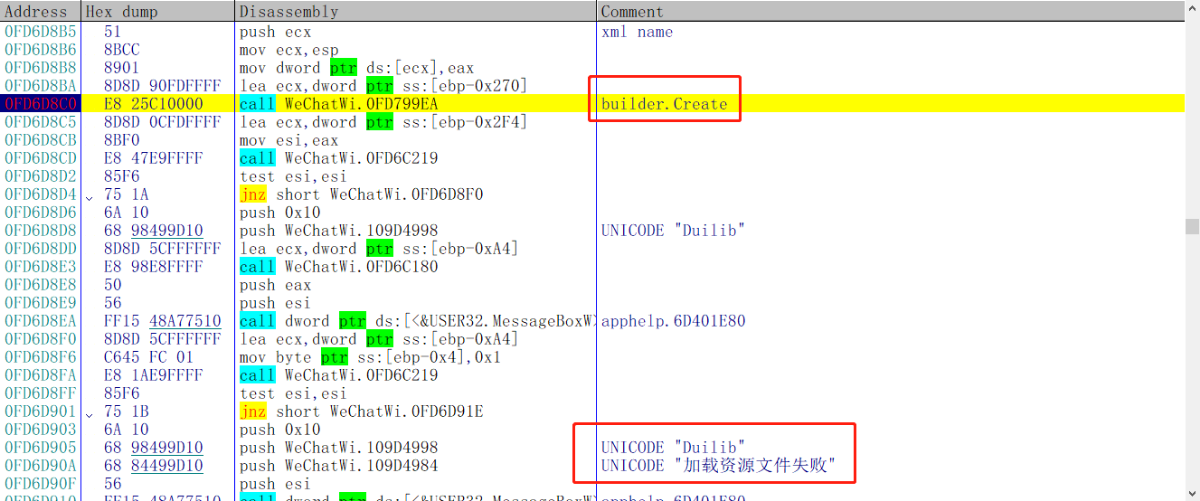Screen dimensions: 1200x501
Task: Select address 0FD6D8C5
Action: coord(41,122)
